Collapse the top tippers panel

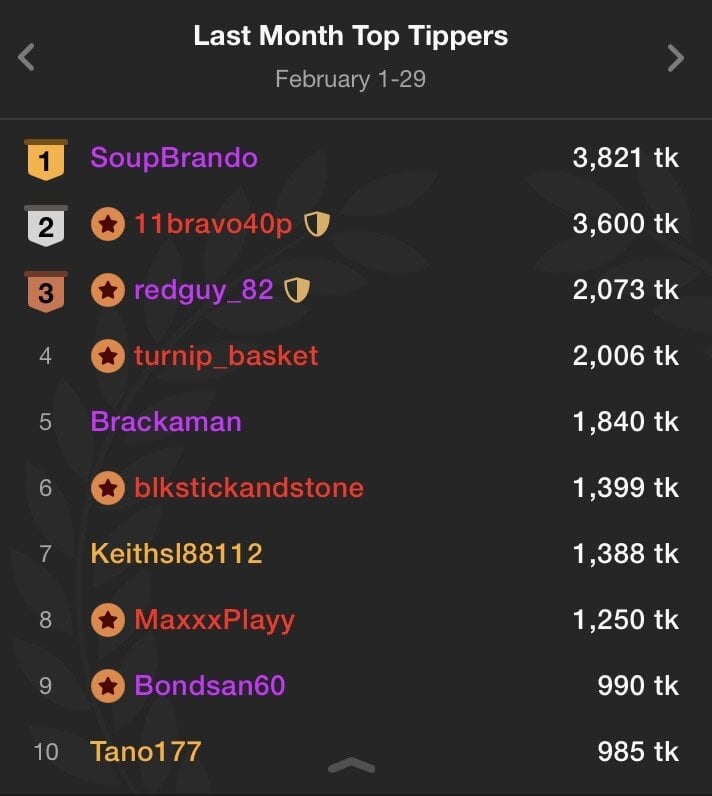[351, 766]
